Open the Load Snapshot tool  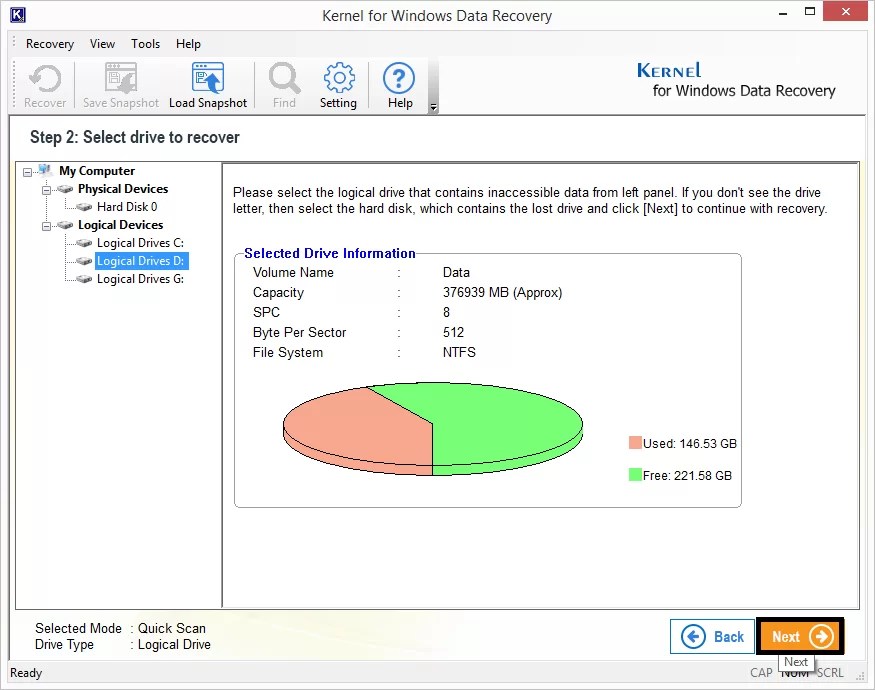click(x=208, y=84)
